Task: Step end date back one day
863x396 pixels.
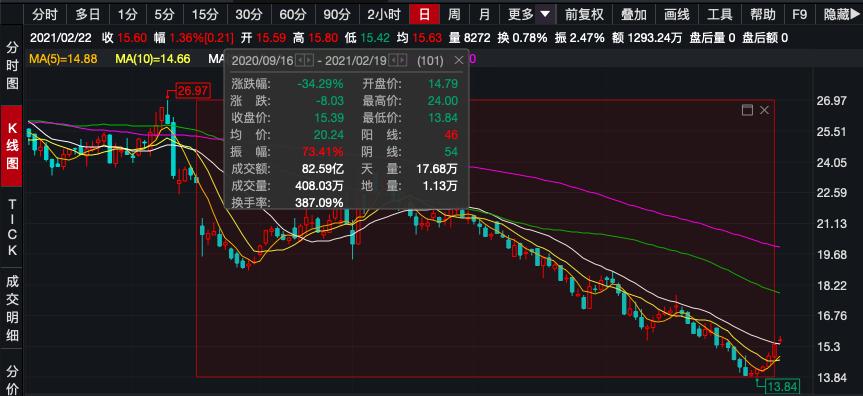Action: click(x=394, y=60)
